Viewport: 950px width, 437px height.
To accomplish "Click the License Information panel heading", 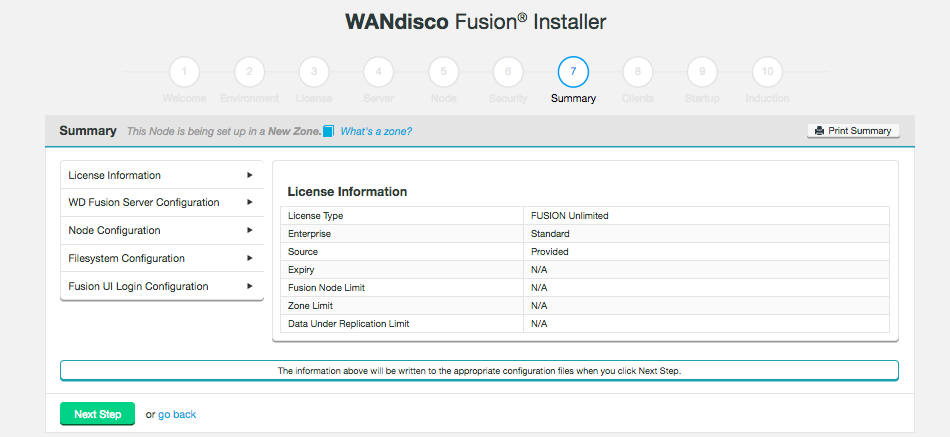I will tap(347, 192).
